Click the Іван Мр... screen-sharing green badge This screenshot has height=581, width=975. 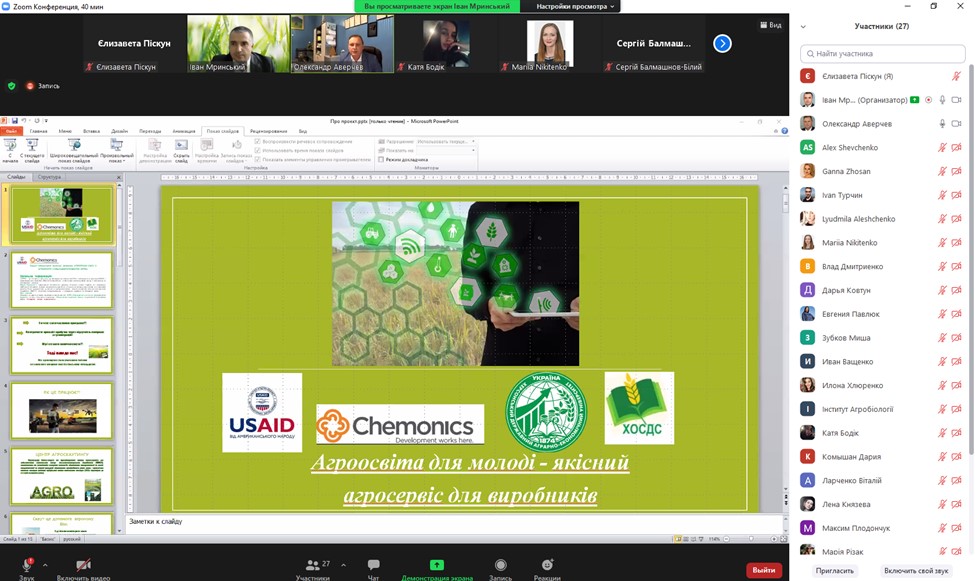(x=915, y=100)
